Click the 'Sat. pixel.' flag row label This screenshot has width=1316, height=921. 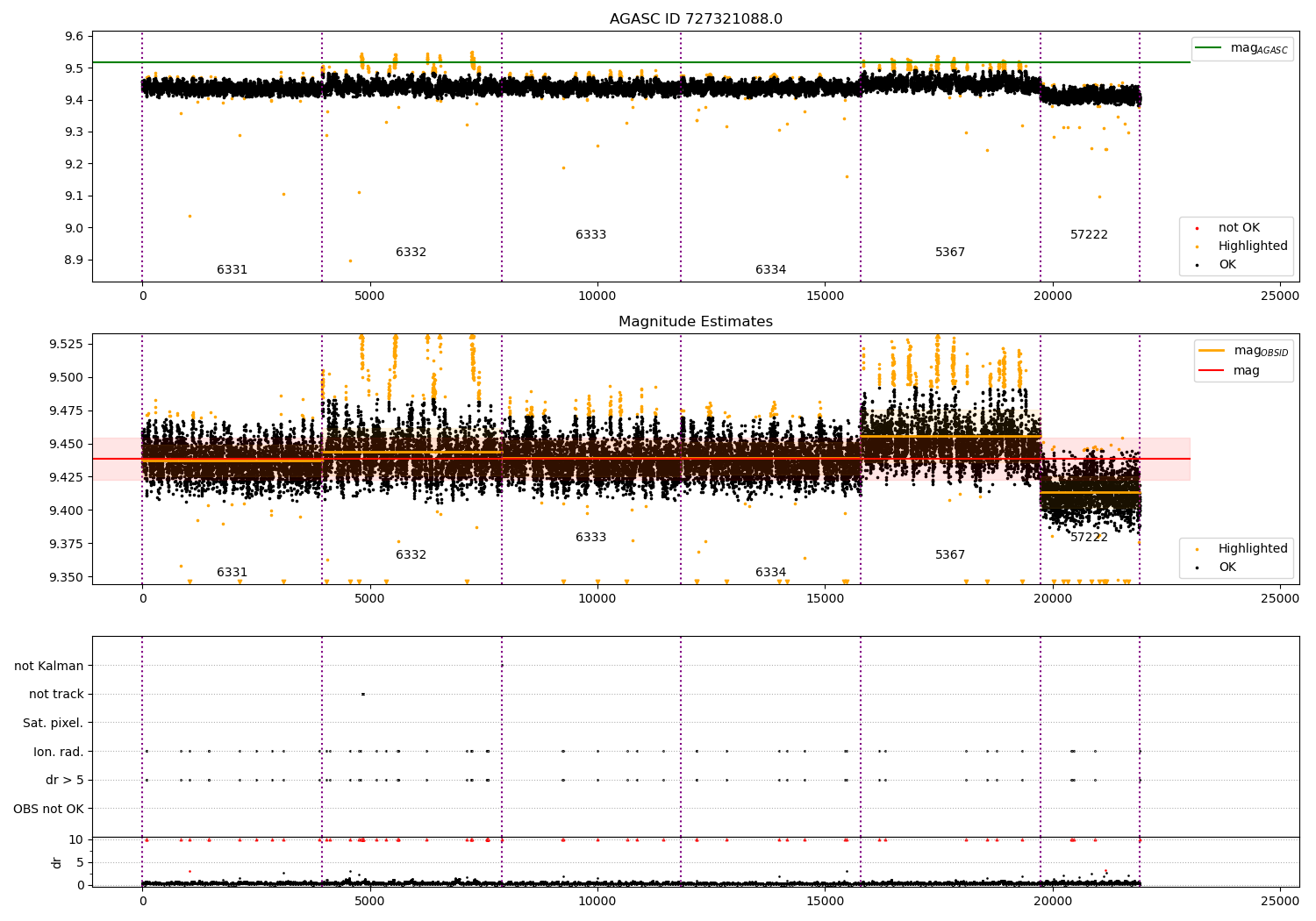point(54,724)
